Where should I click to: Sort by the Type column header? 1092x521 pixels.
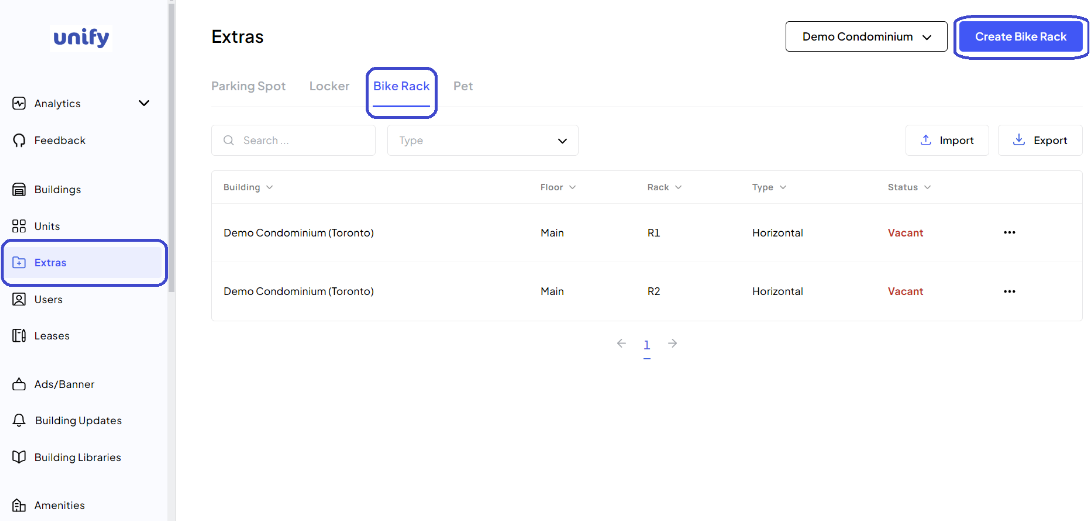click(769, 187)
